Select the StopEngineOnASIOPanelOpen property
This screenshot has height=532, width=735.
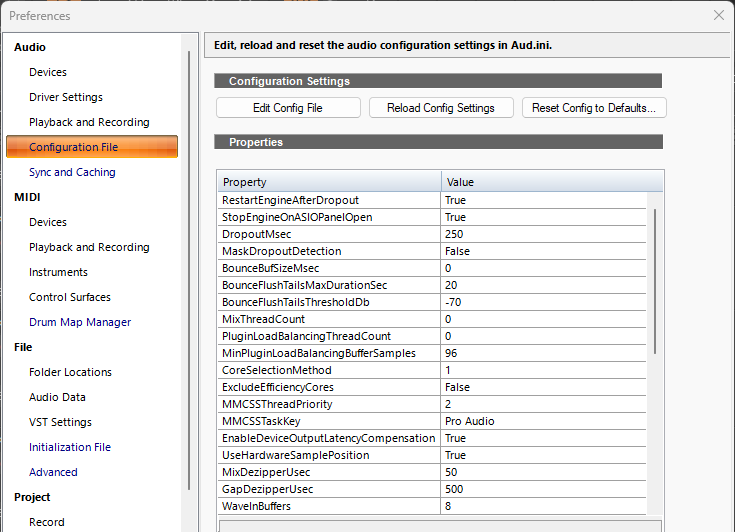[x=329, y=217]
